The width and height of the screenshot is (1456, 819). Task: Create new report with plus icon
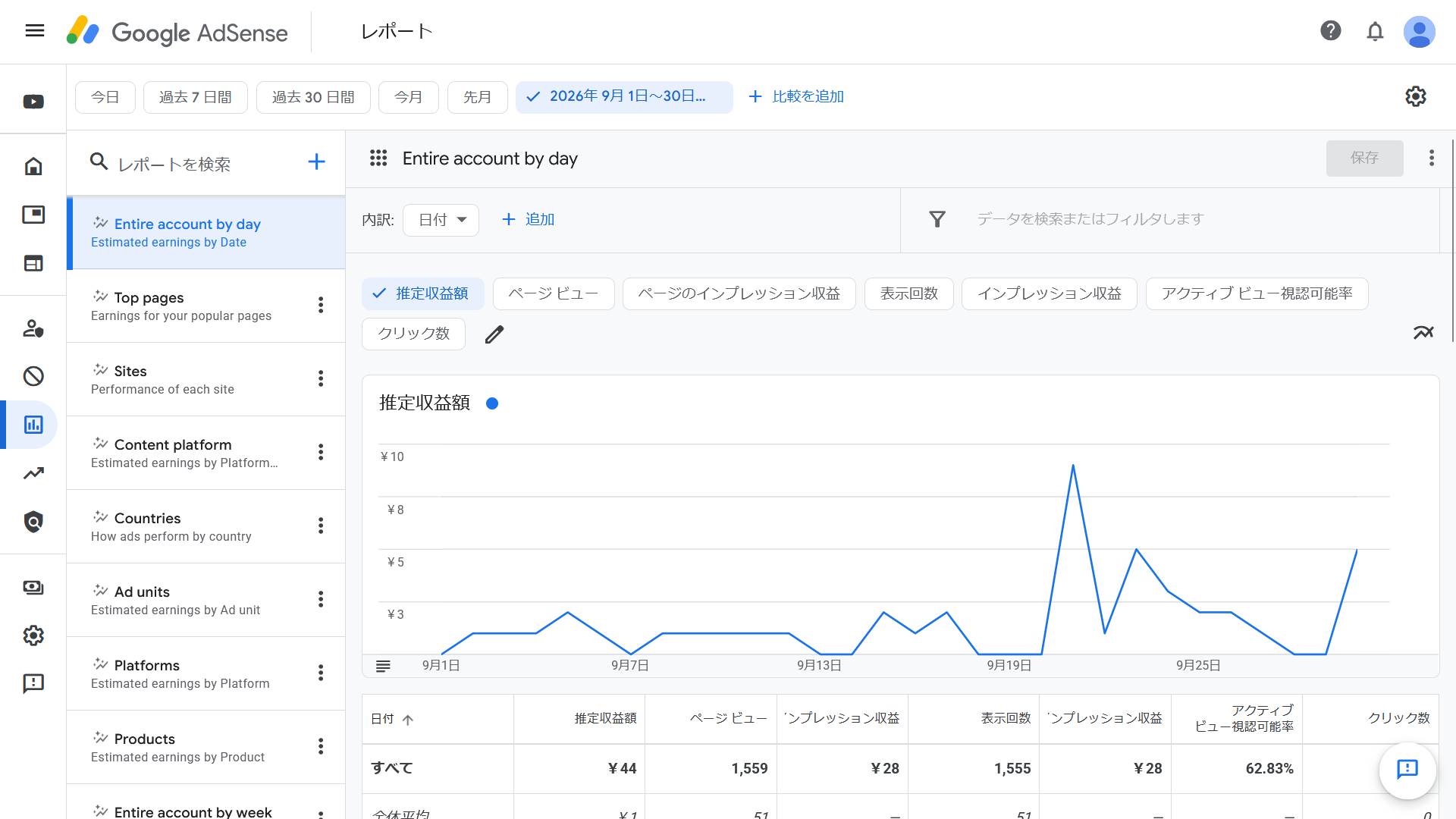click(x=316, y=162)
